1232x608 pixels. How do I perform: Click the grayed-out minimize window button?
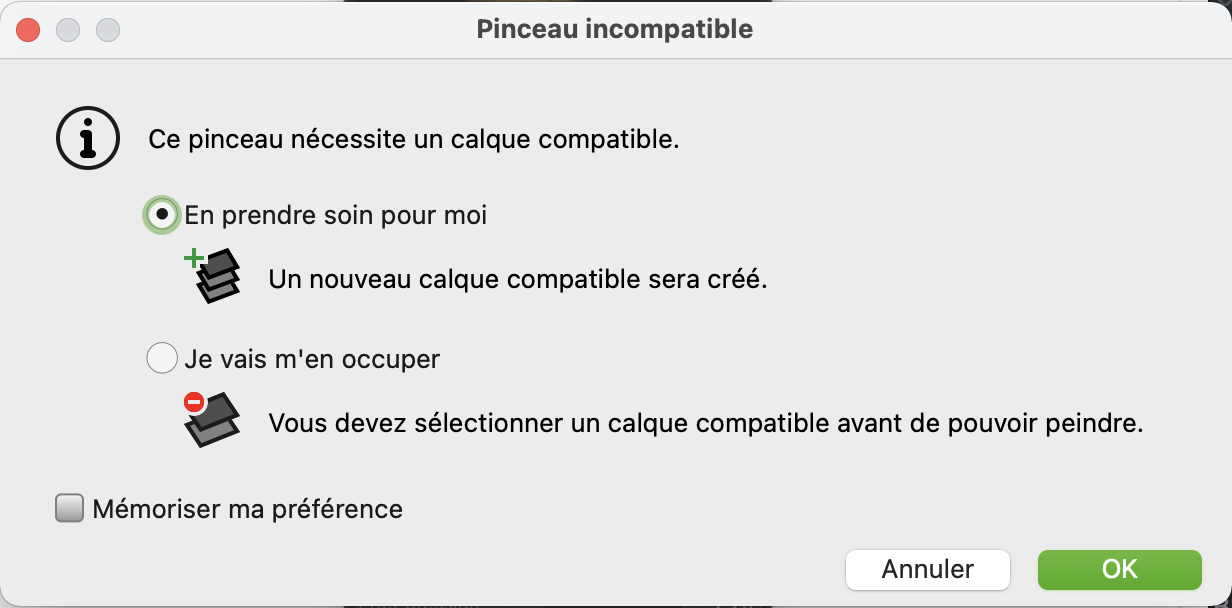click(x=68, y=30)
